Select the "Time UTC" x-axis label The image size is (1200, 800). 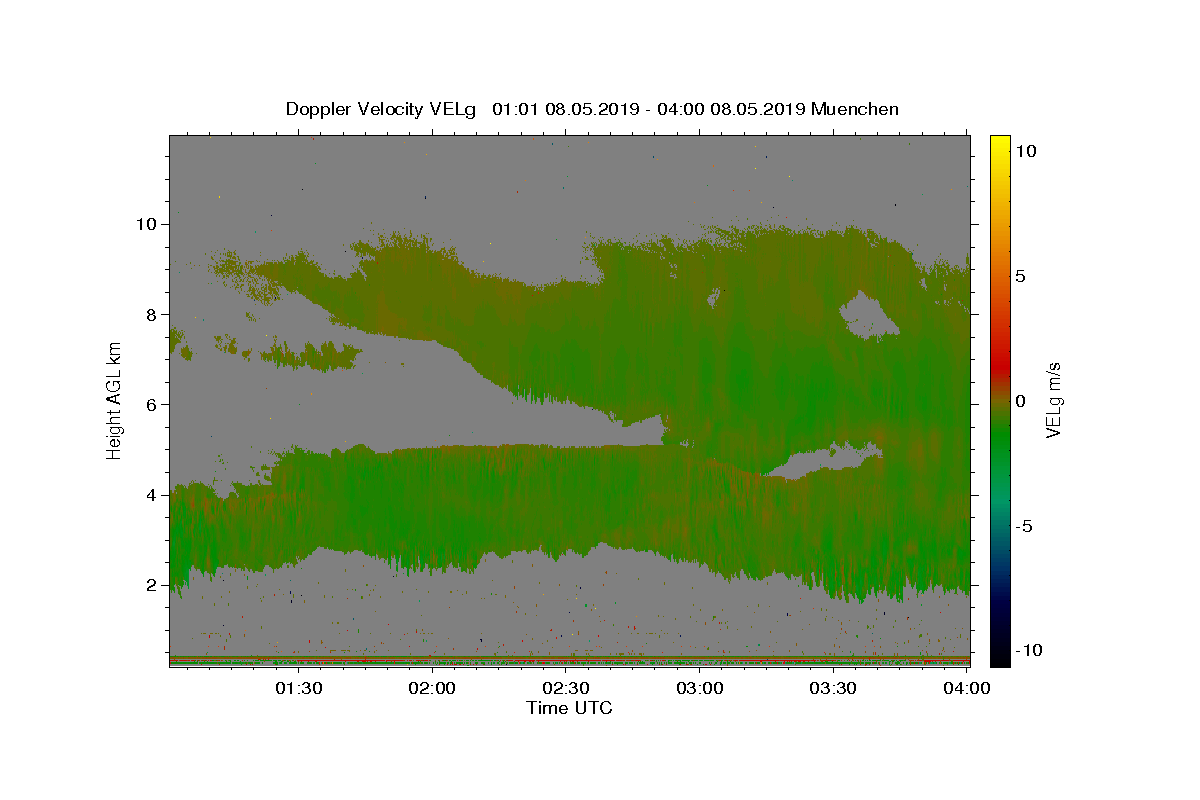point(569,708)
